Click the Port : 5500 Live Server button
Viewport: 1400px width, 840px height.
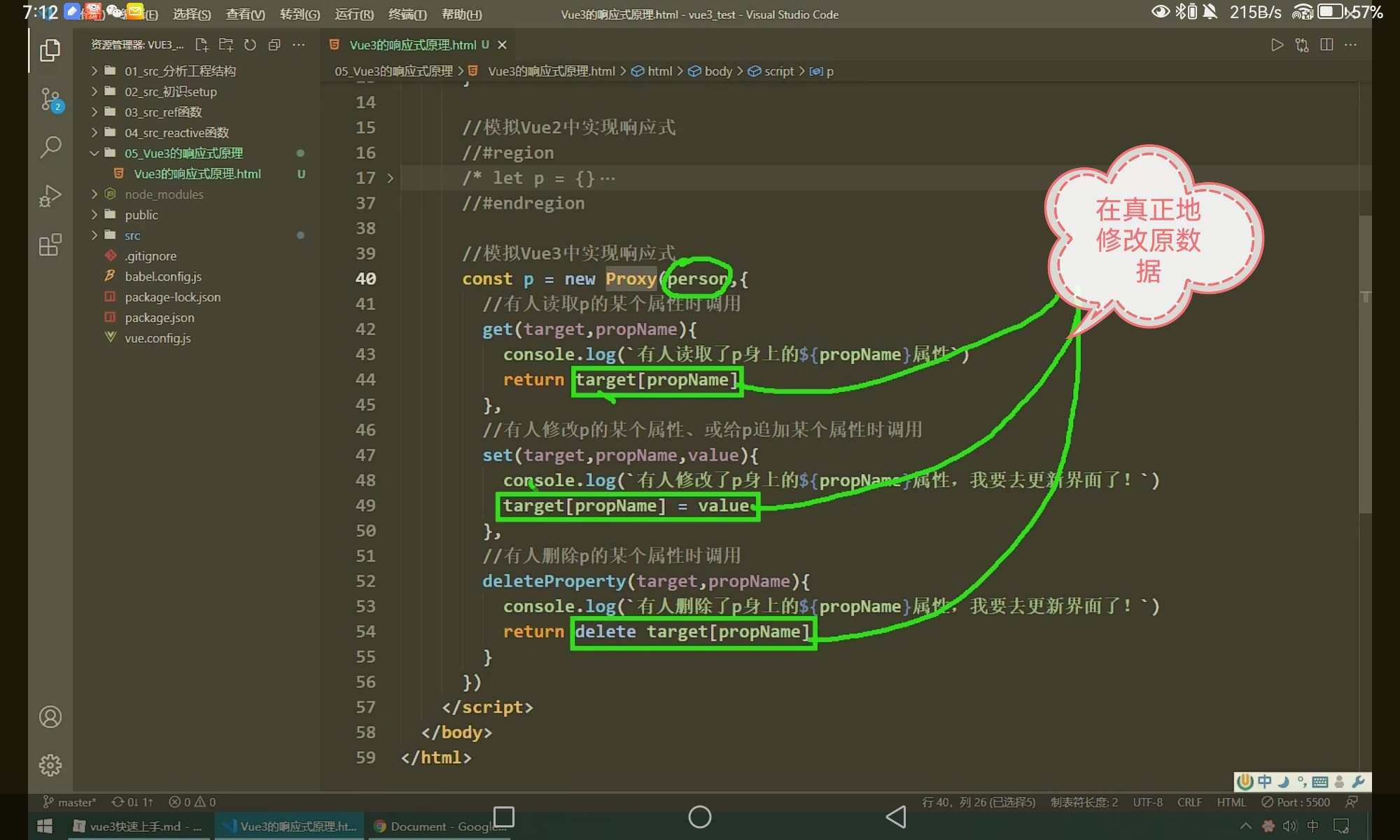pyautogui.click(x=1296, y=802)
